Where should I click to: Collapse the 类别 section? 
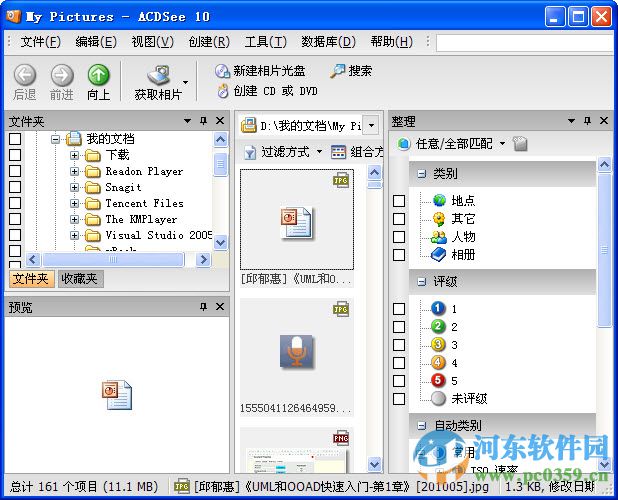click(x=422, y=174)
